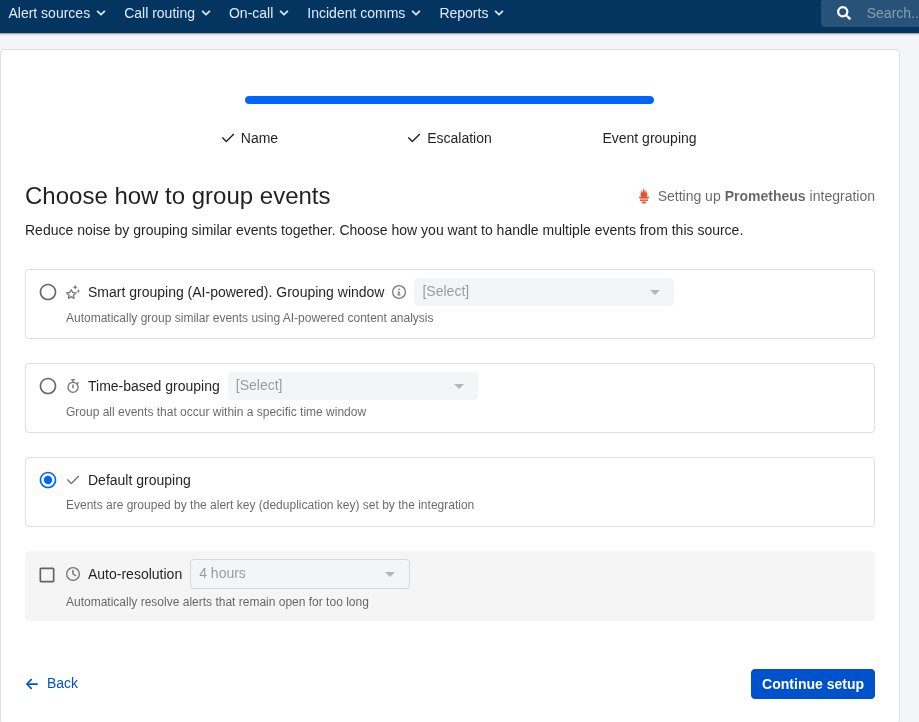
Task: Select the Default grouping radio button
Action: pos(48,480)
